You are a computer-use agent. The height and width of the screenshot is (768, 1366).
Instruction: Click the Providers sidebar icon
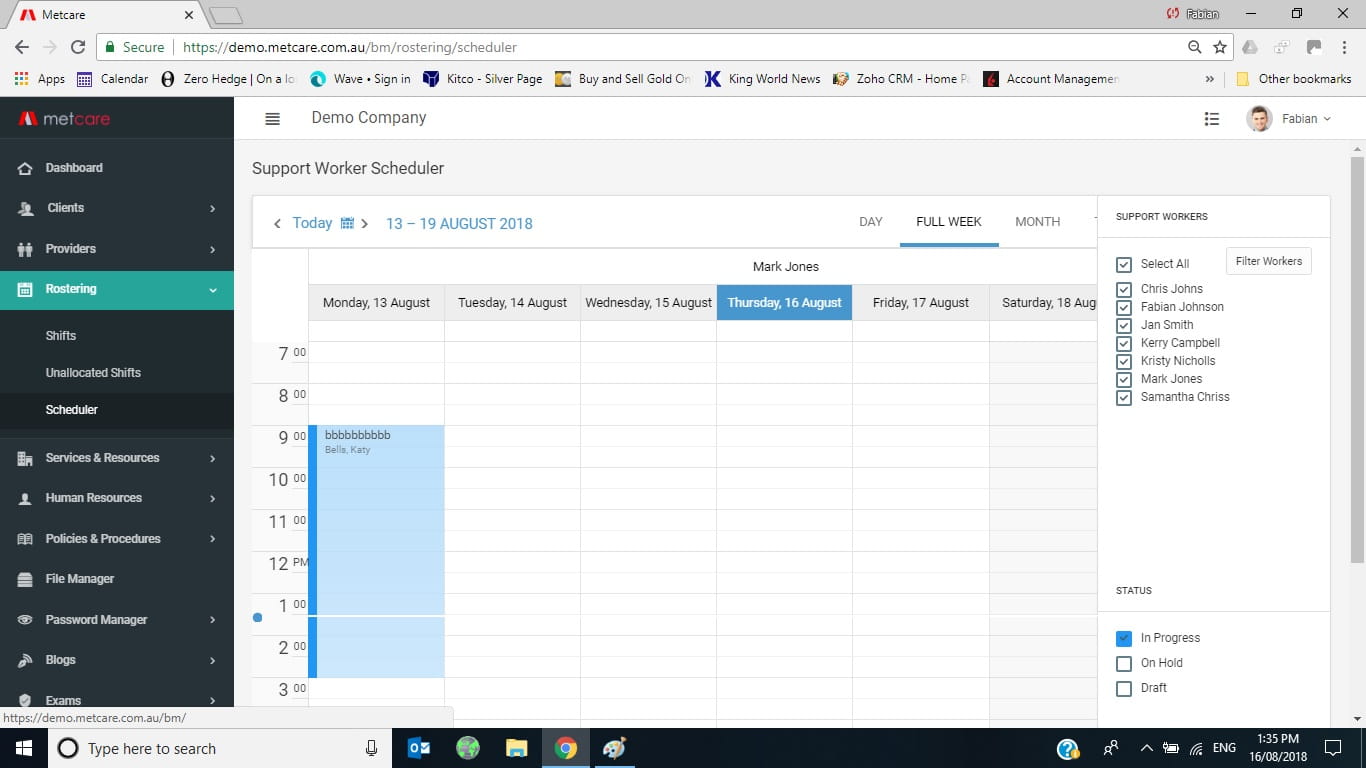(x=25, y=249)
